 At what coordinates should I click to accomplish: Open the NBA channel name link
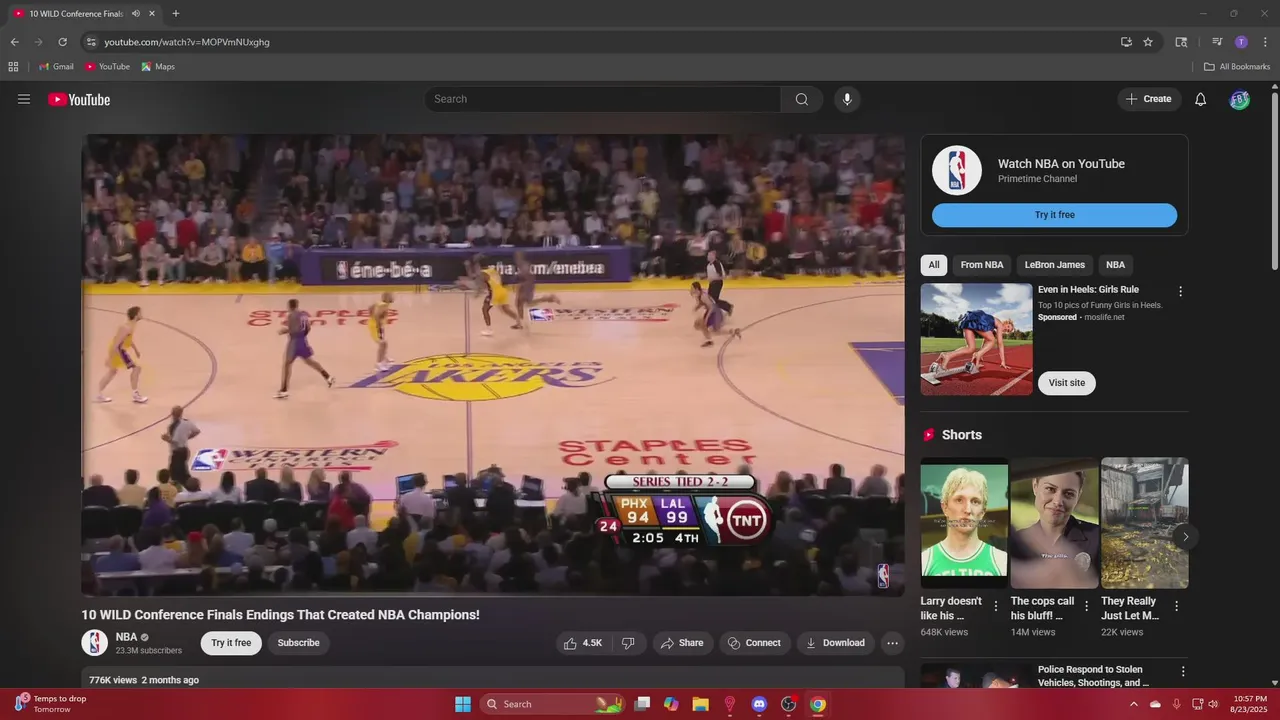(126, 637)
